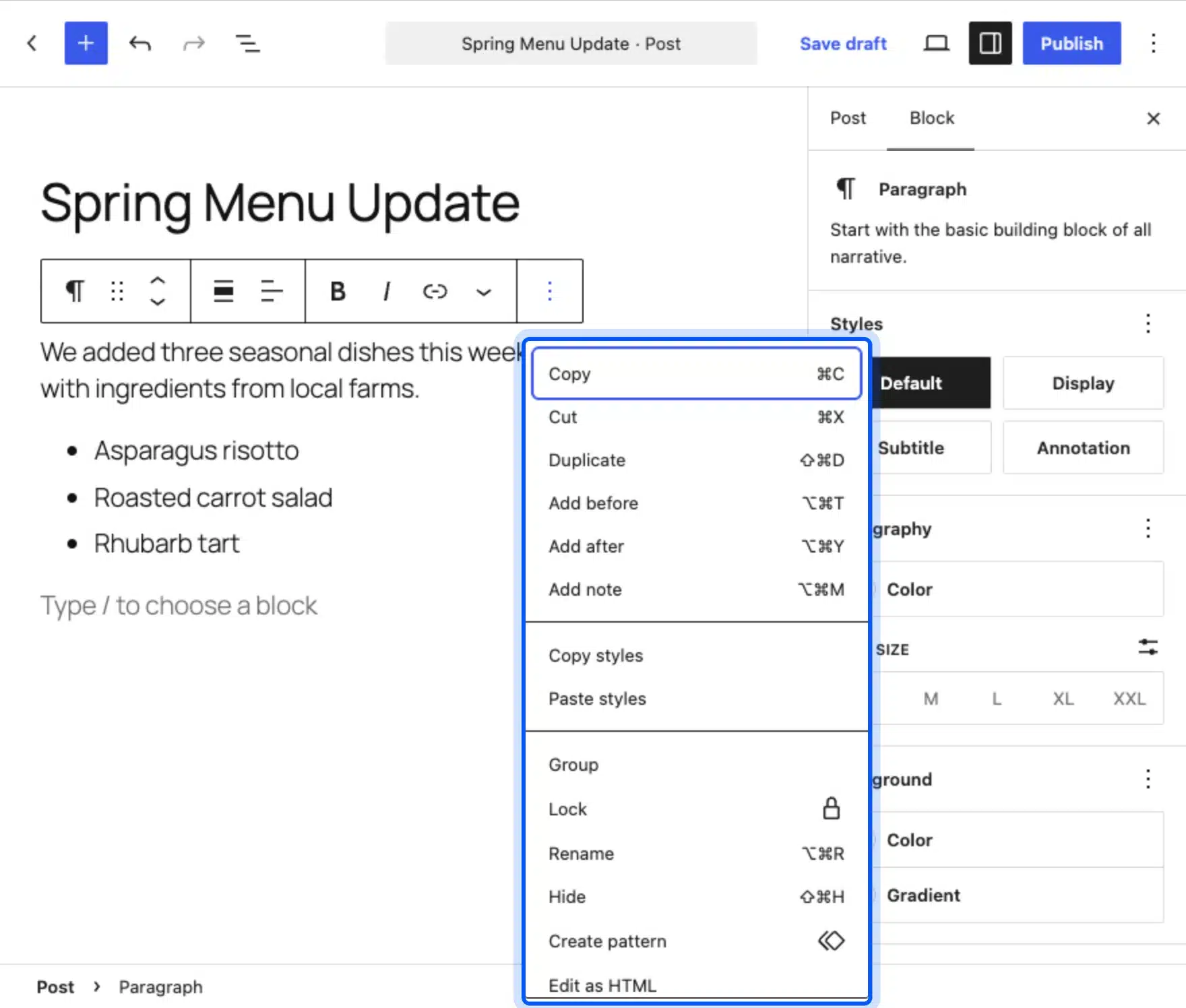Choose Duplicate from the block menu

[x=696, y=460]
